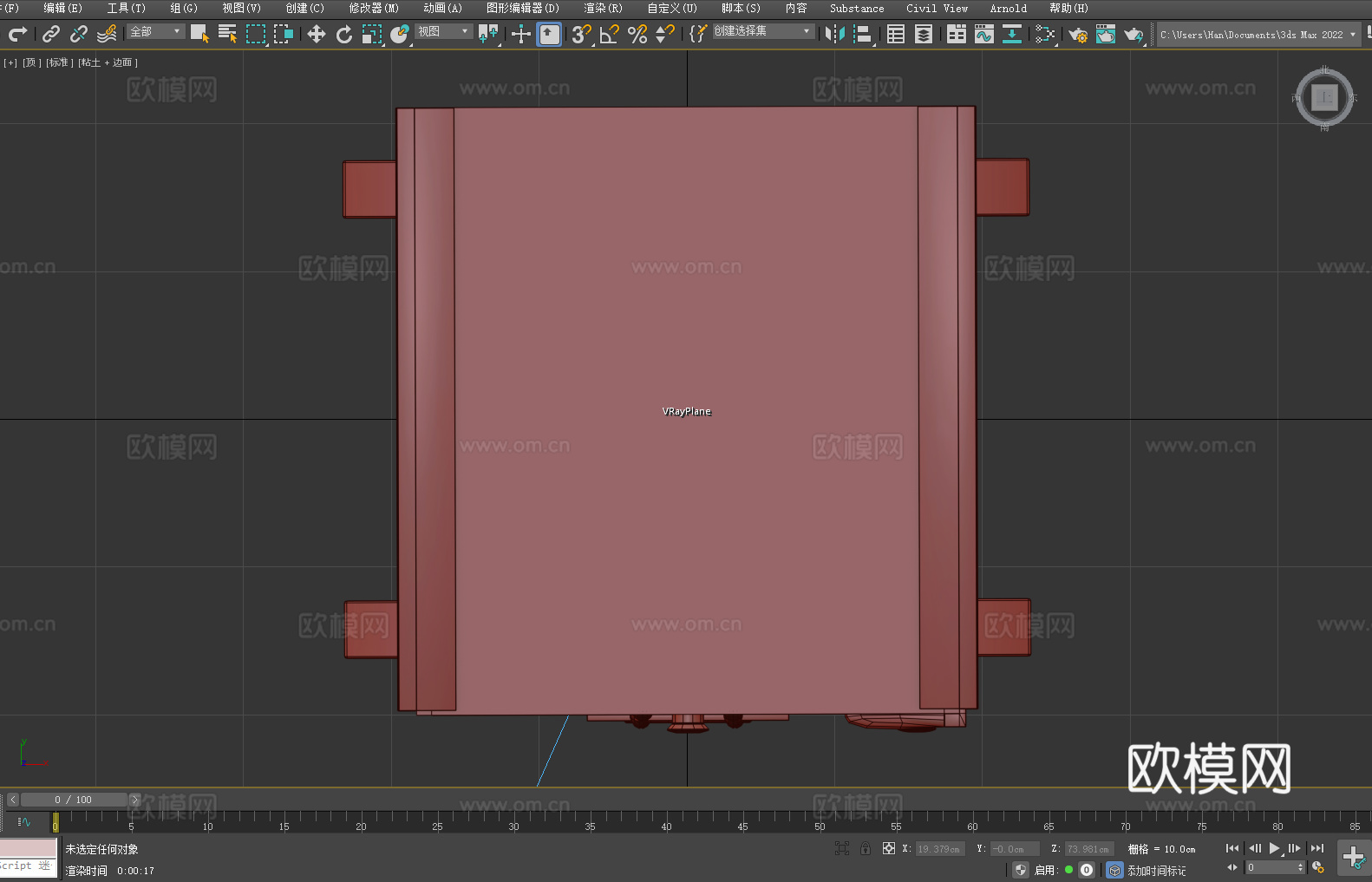The height and width of the screenshot is (882, 1372).
Task: Toggle the Ribbon display icon
Action: [x=957, y=34]
